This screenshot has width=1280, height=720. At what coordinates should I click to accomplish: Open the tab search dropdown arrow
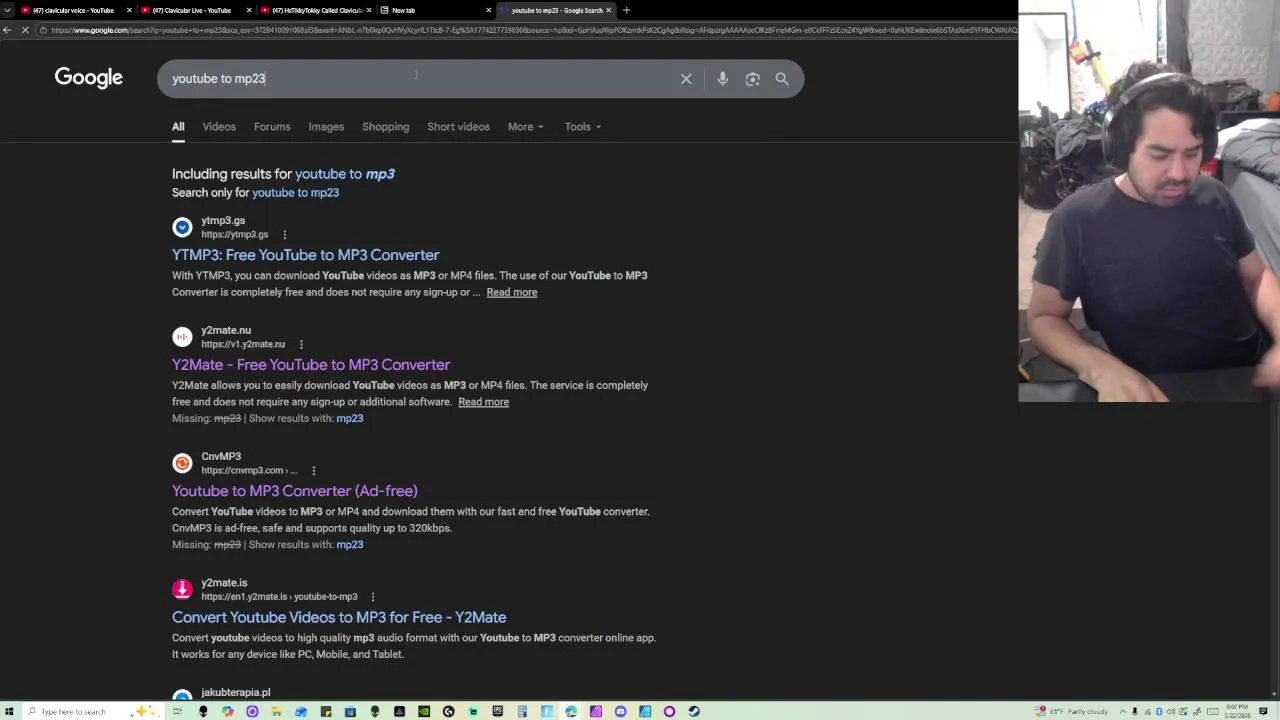click(7, 10)
